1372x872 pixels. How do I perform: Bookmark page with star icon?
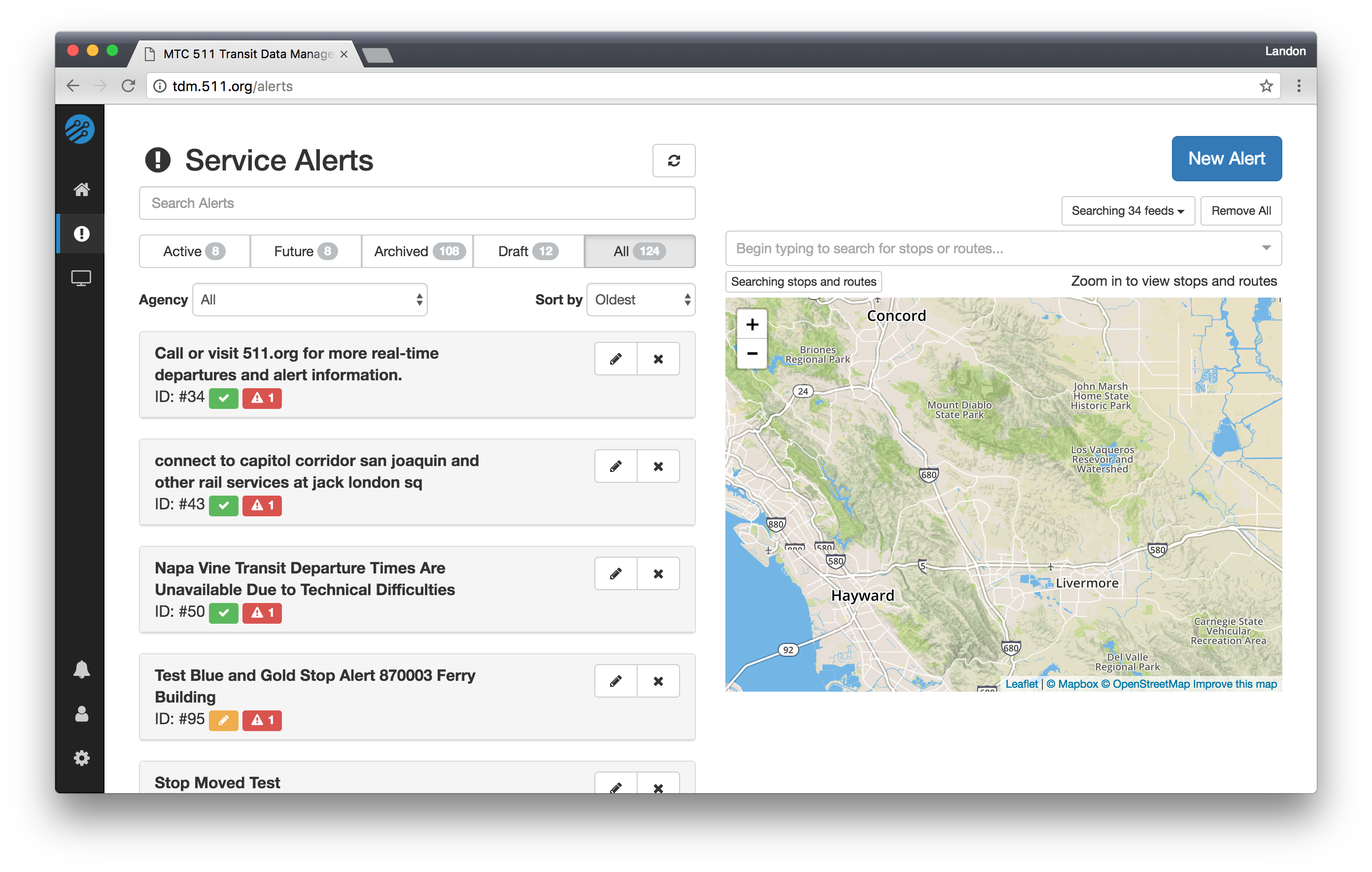point(1266,86)
